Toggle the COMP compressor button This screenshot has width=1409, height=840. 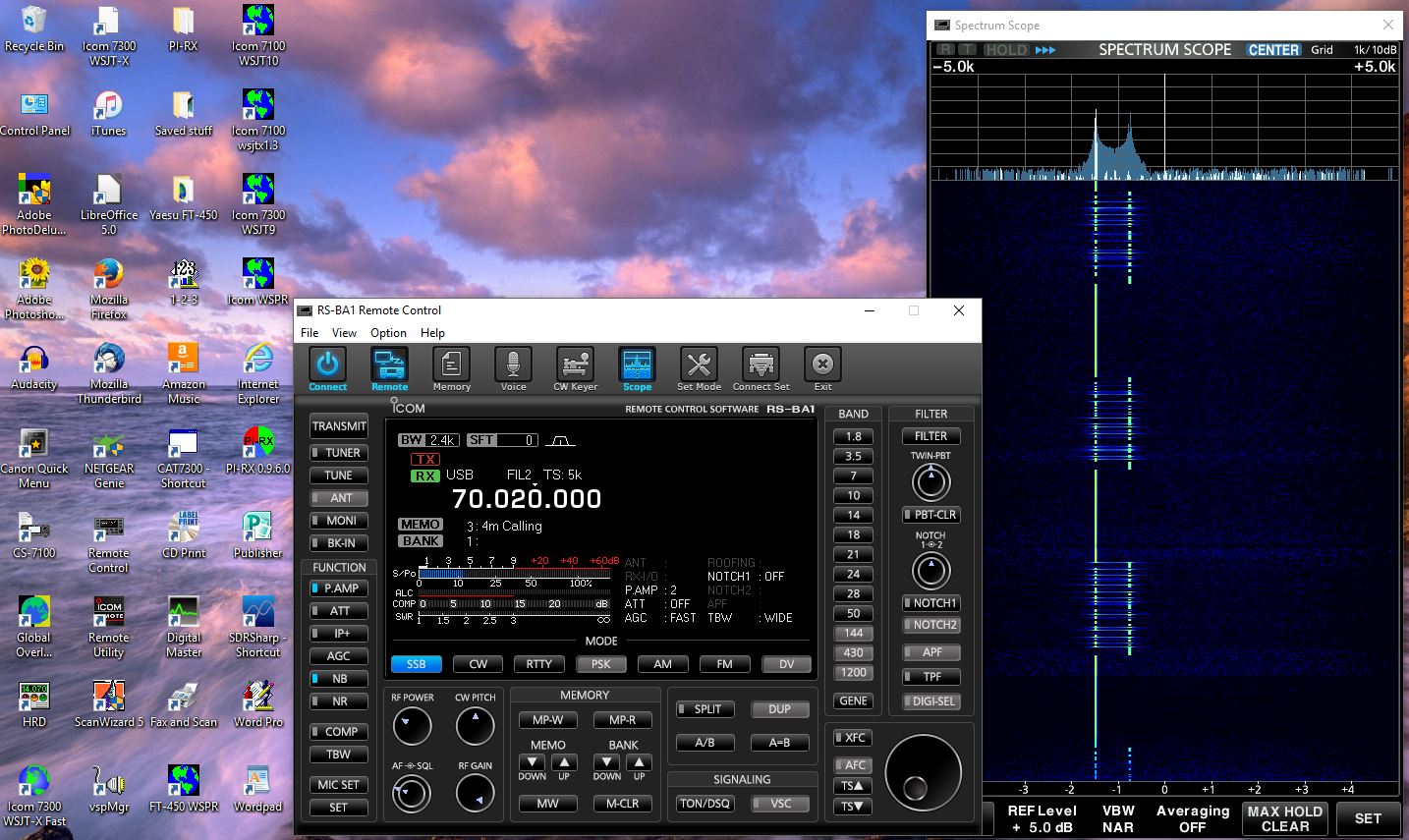[x=338, y=732]
